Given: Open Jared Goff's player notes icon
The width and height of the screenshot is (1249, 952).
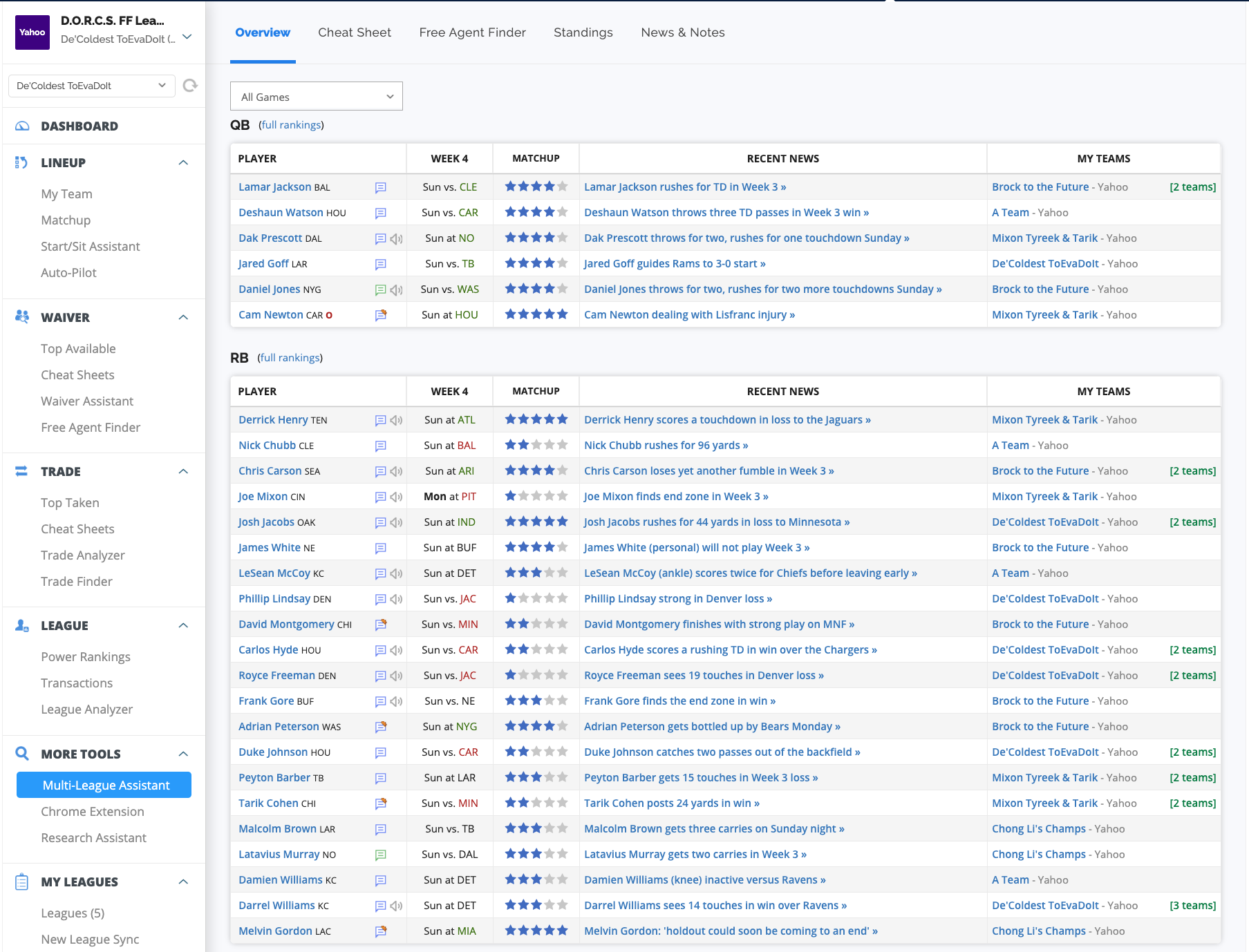Looking at the screenshot, I should click(380, 264).
